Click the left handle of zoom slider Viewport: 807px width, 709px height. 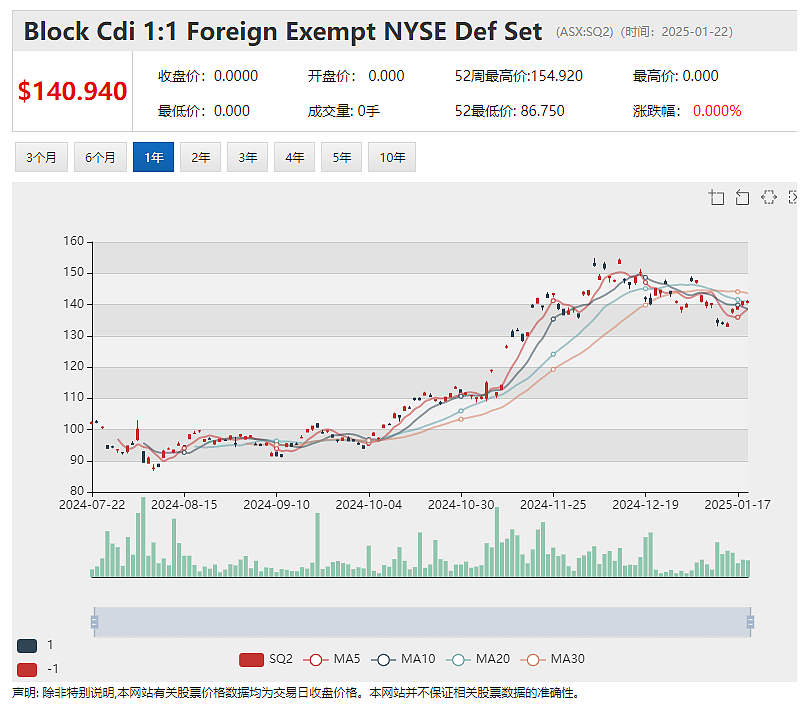pyautogui.click(x=94, y=622)
